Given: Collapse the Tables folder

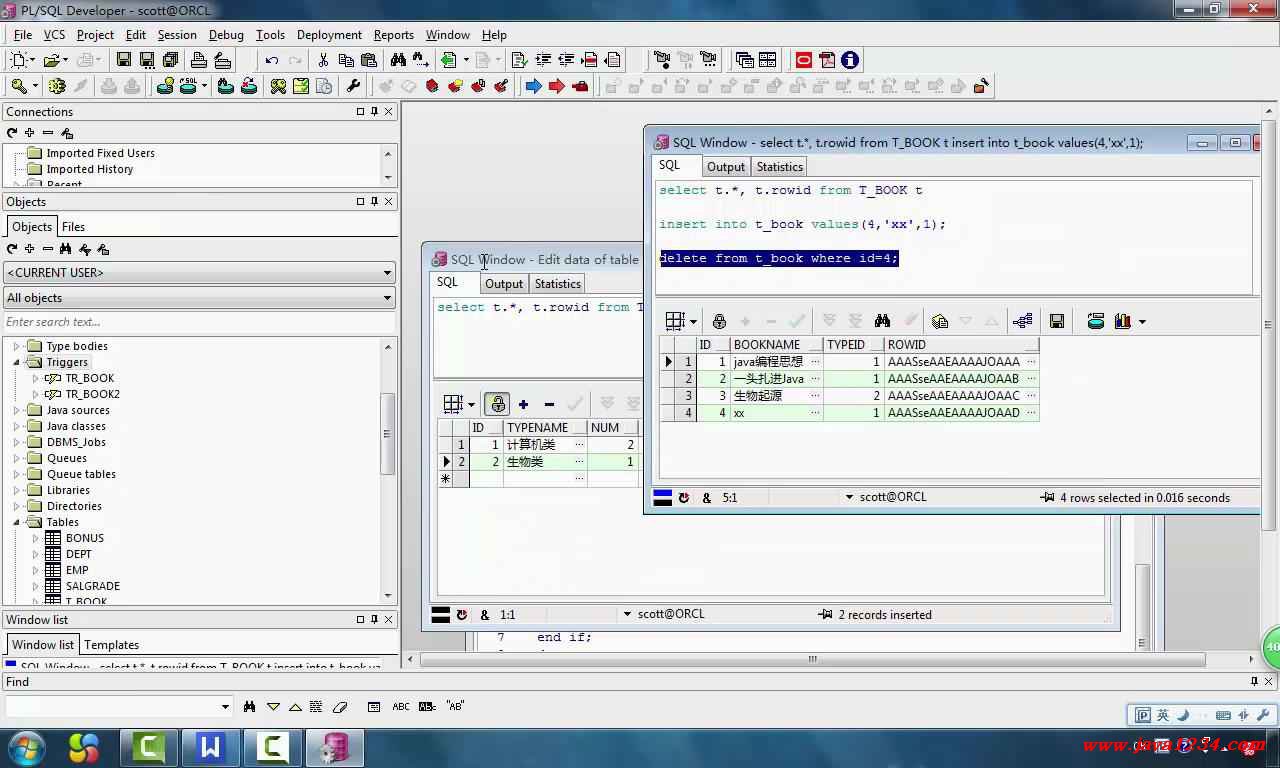Looking at the screenshot, I should [16, 522].
